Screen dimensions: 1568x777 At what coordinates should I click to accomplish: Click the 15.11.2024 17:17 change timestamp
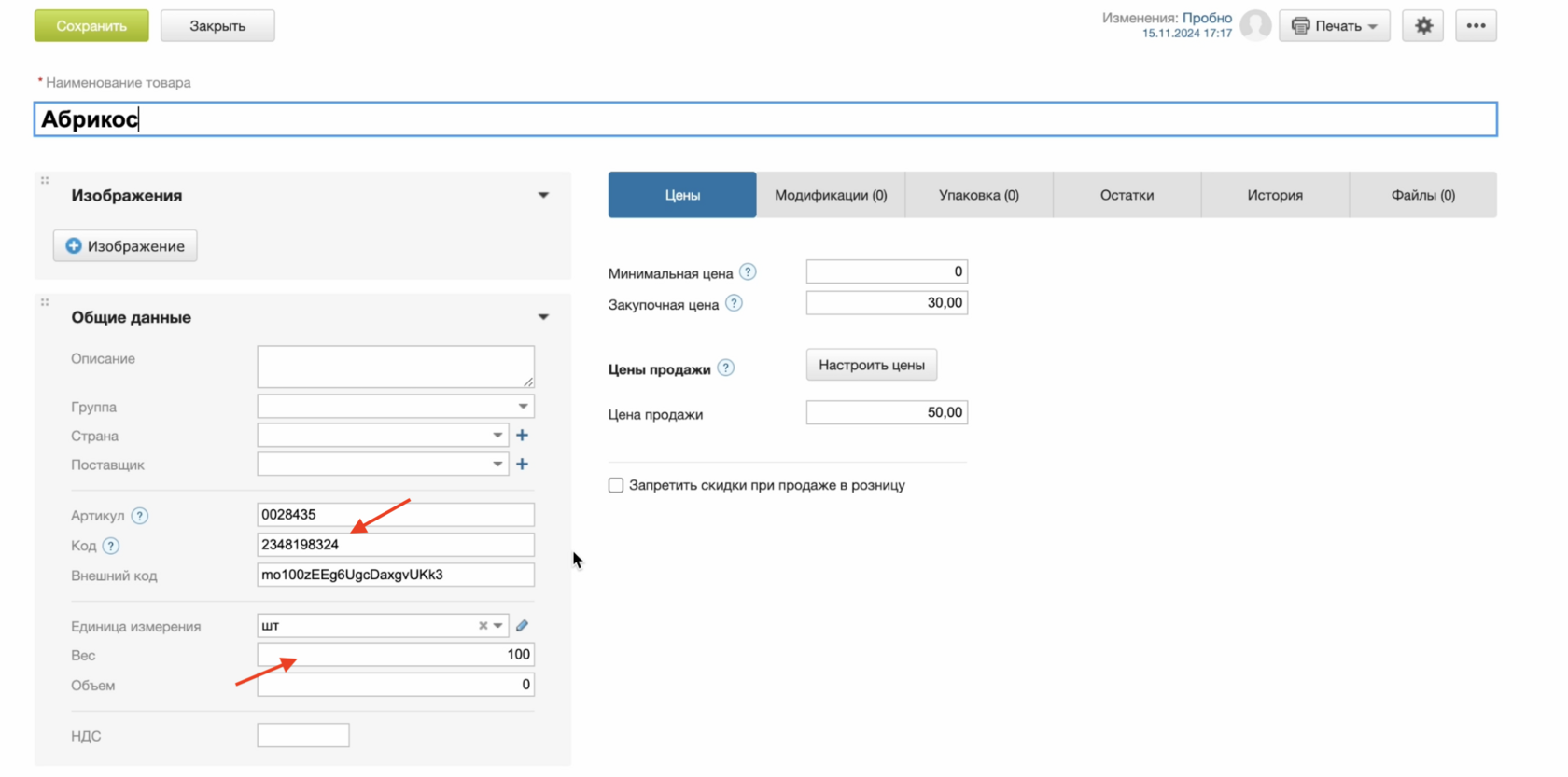(x=1187, y=34)
